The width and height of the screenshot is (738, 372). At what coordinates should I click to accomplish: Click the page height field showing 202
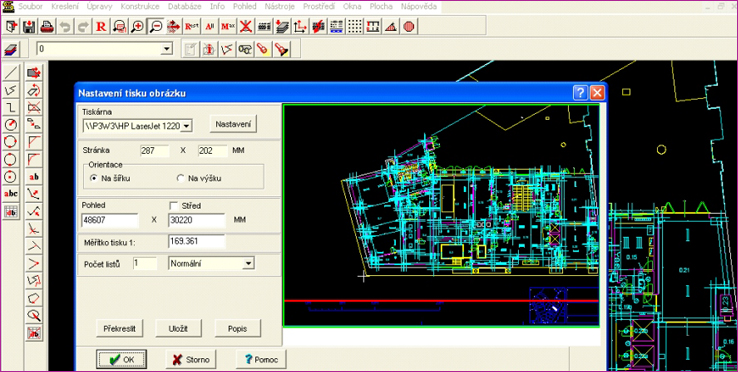click(x=213, y=151)
